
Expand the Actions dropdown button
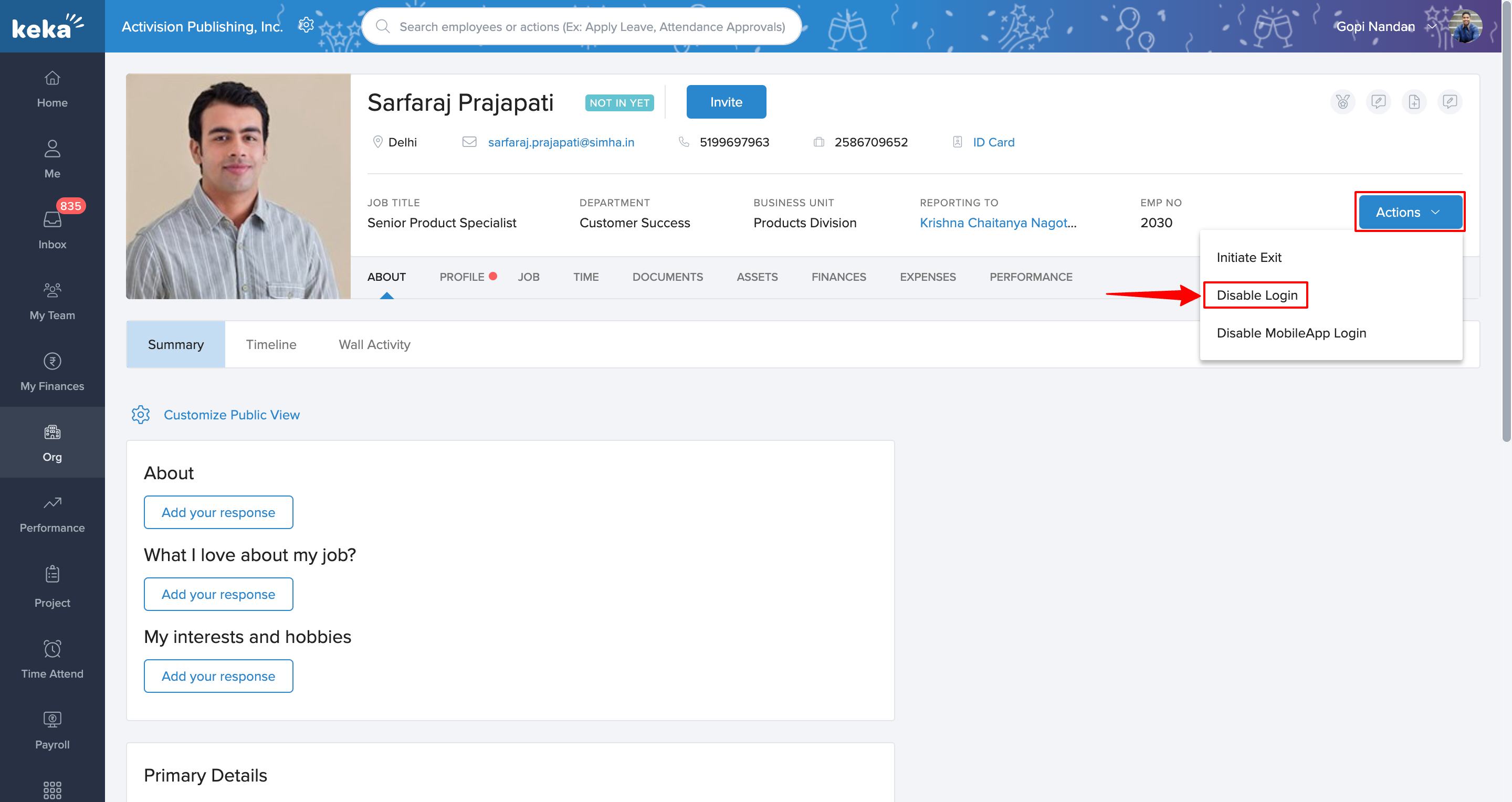(1409, 213)
